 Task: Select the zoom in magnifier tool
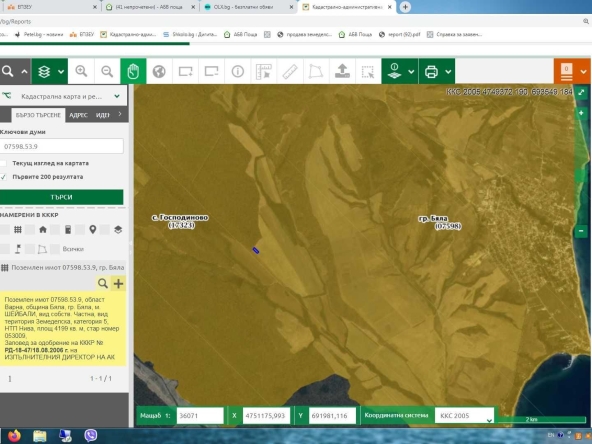[x=81, y=71]
